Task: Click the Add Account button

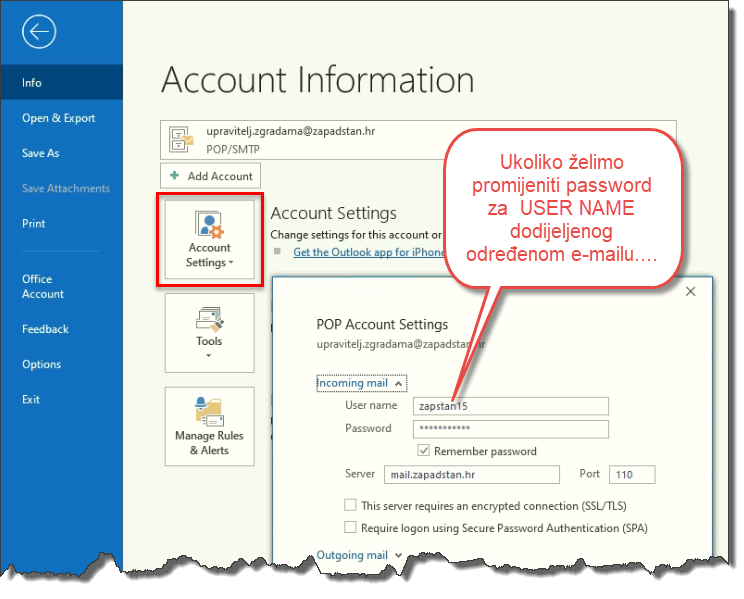Action: point(210,176)
